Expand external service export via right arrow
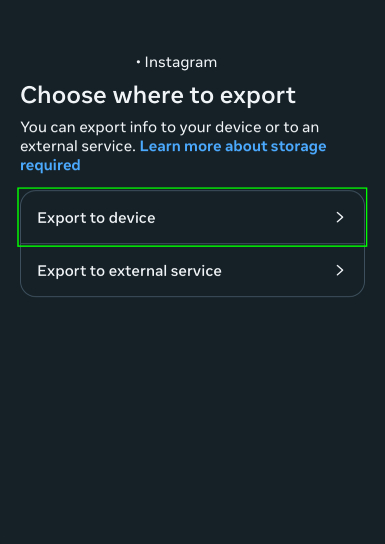This screenshot has width=385, height=544. [x=340, y=270]
